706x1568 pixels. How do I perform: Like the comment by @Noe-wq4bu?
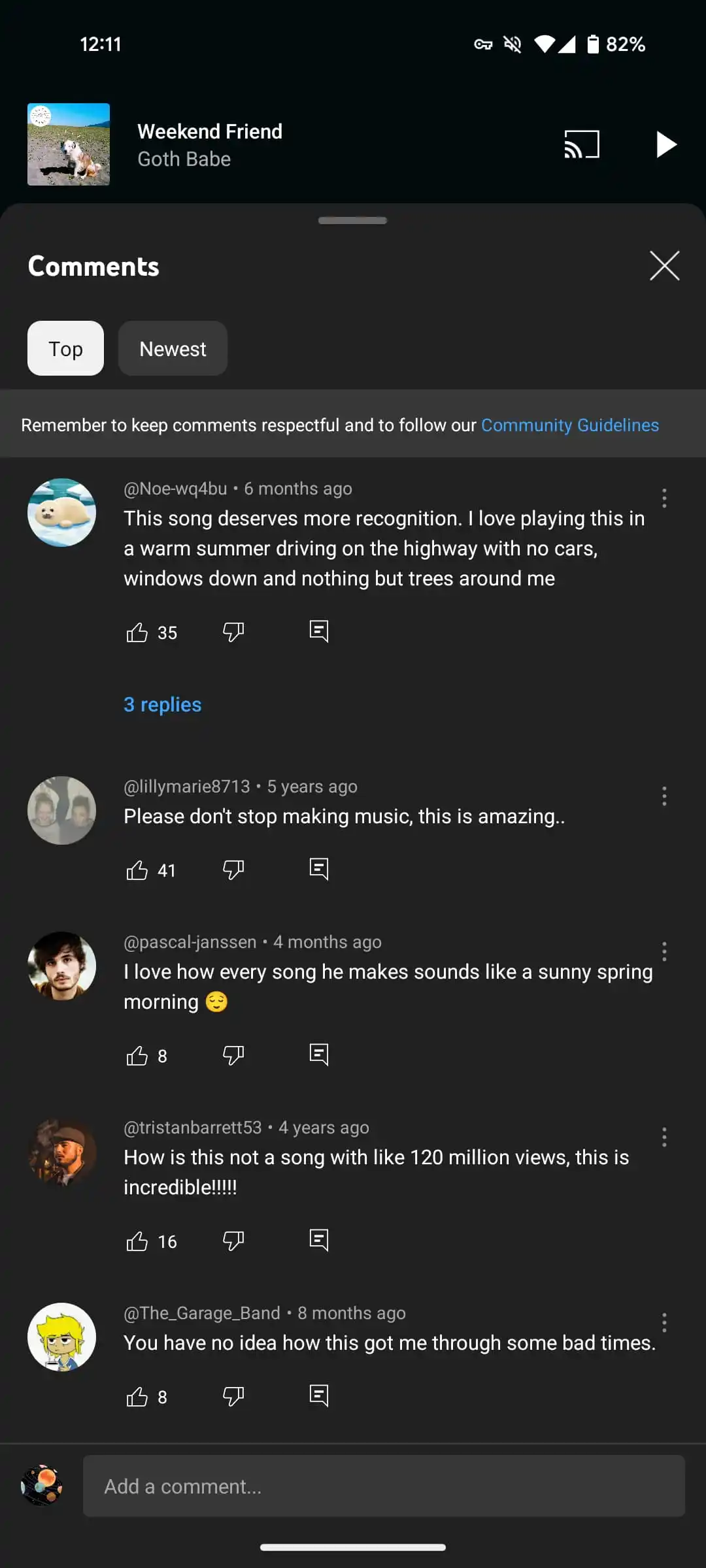tap(137, 632)
